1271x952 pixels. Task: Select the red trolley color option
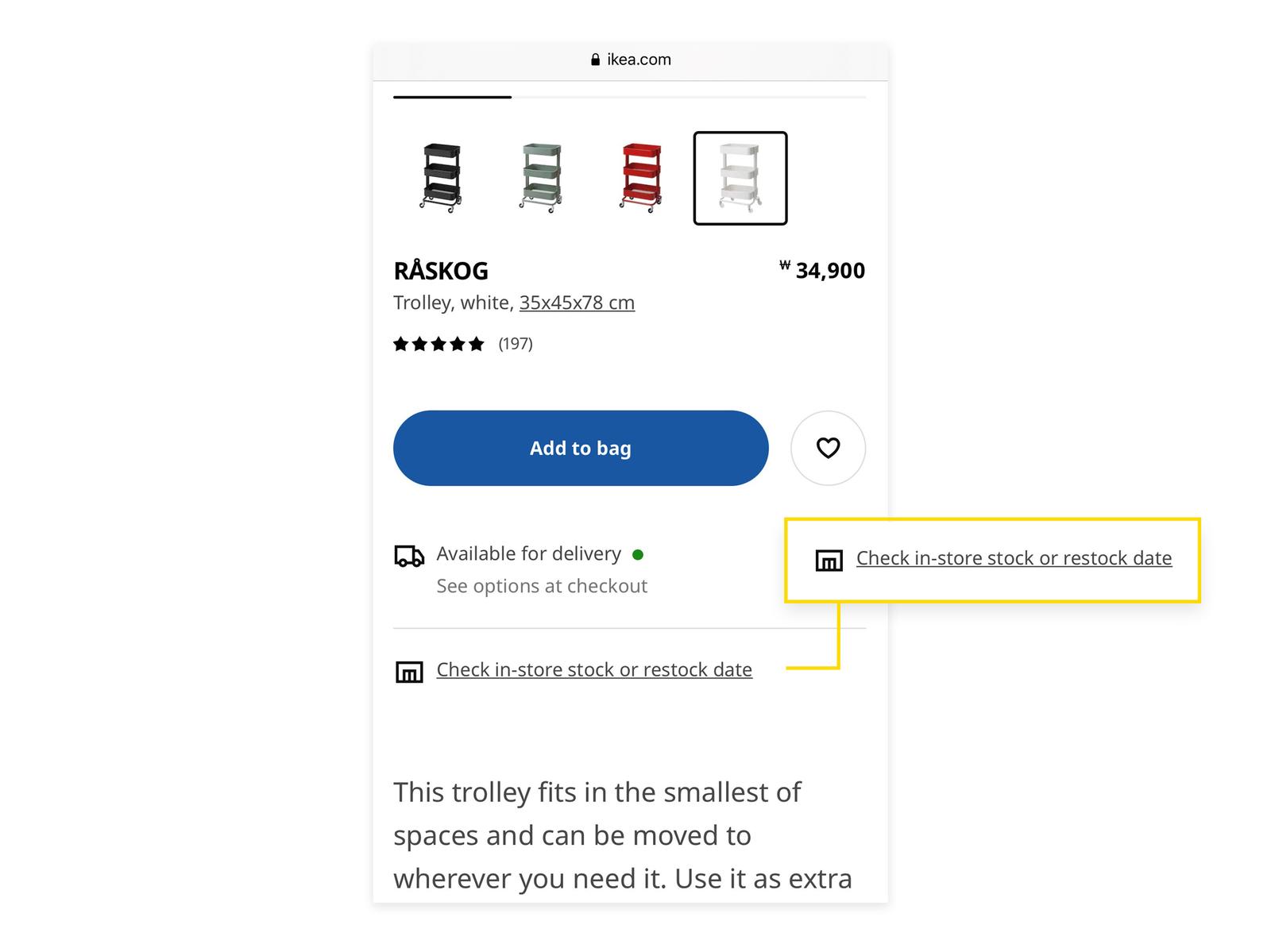(640, 178)
